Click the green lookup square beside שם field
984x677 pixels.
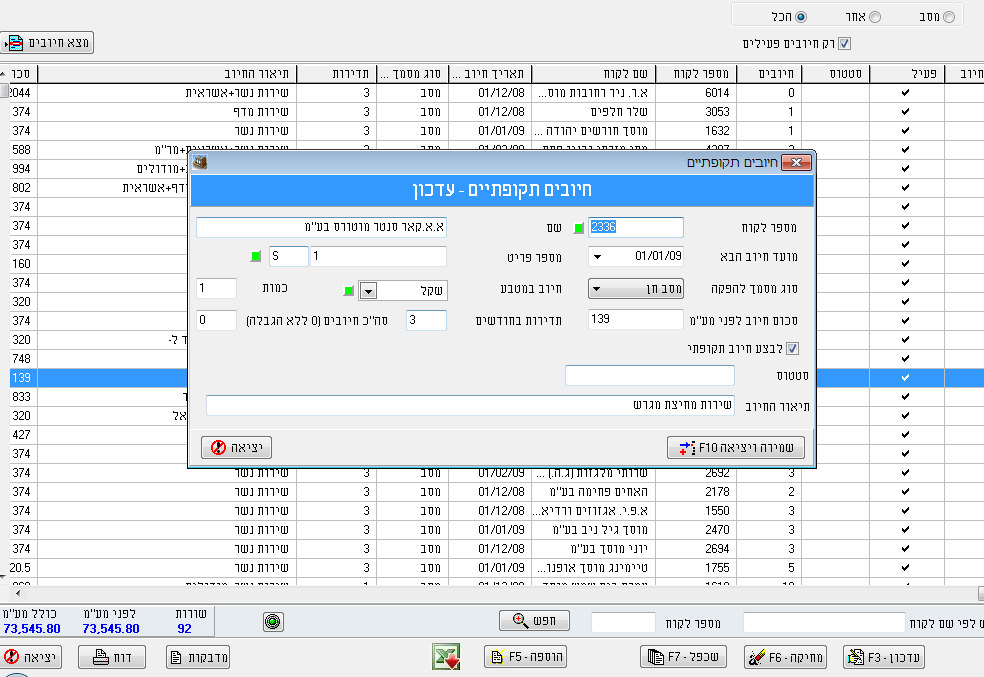coord(579,228)
